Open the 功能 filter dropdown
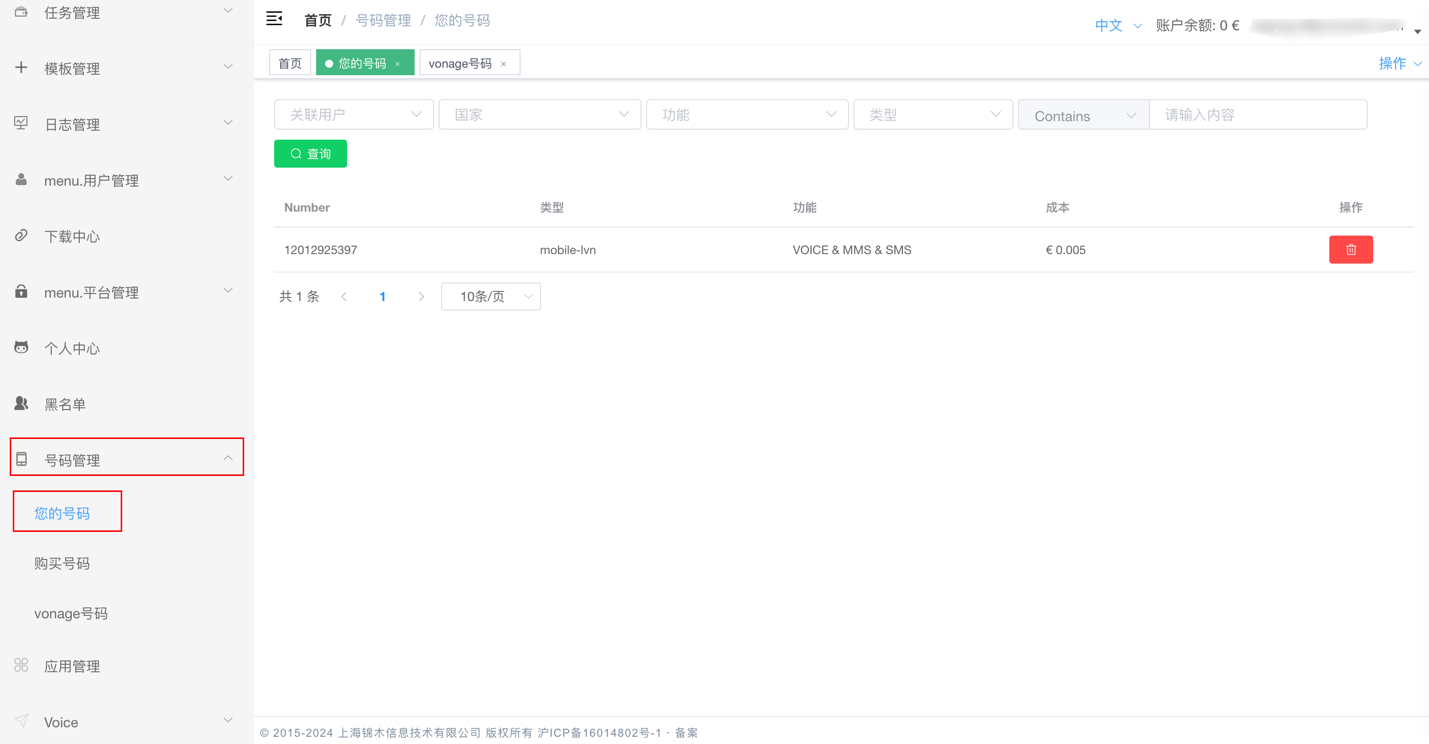Screen dimensions: 1429x744 pyautogui.click(x=747, y=115)
